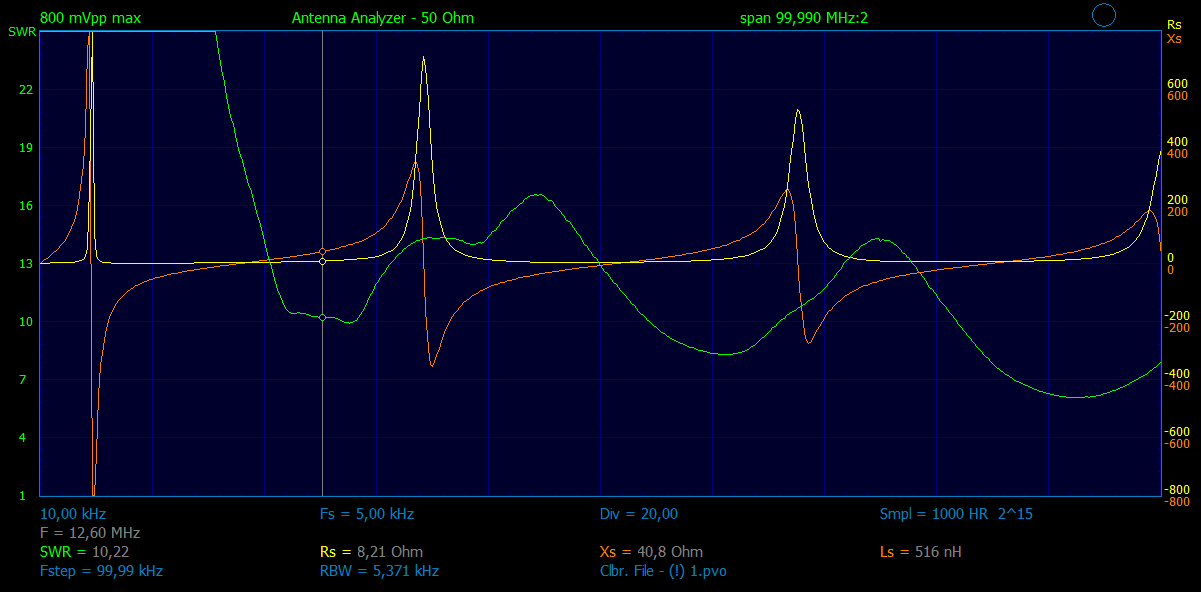Click the marker dot on the green SWR curve
The width and height of the screenshot is (1201, 592).
coord(322,317)
